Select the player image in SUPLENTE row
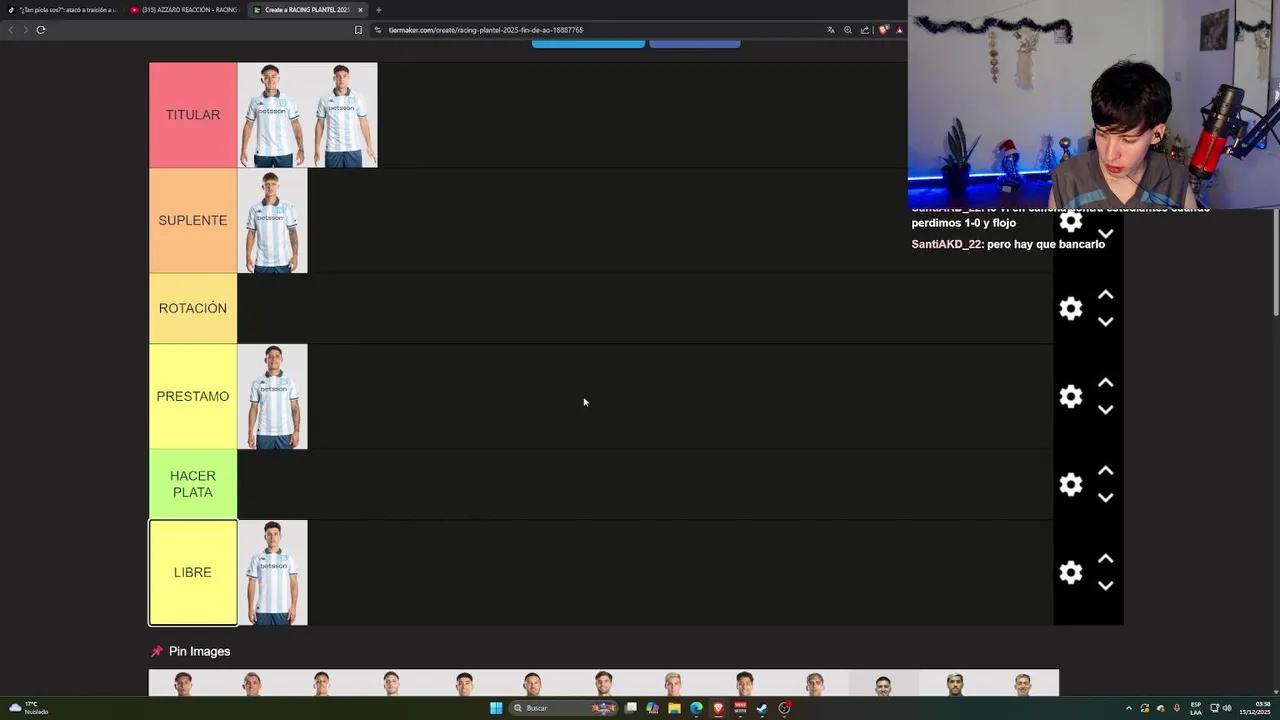This screenshot has height=720, width=1280. click(272, 220)
